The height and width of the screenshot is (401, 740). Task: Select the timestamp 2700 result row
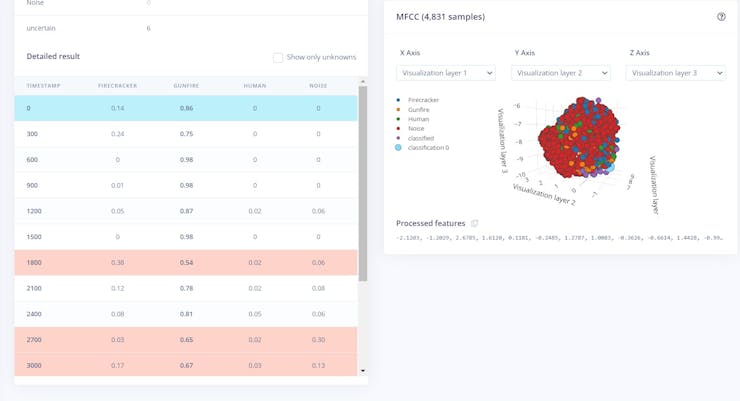tap(185, 340)
